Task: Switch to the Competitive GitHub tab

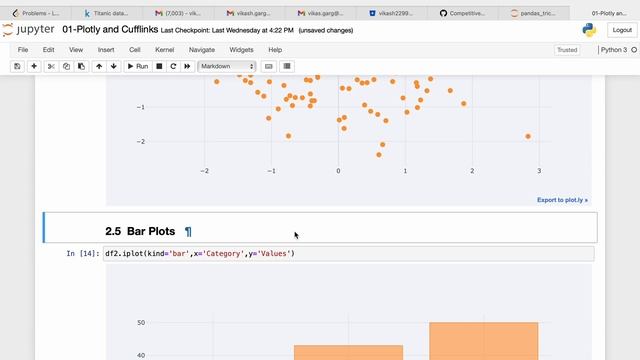Action: [x=462, y=13]
